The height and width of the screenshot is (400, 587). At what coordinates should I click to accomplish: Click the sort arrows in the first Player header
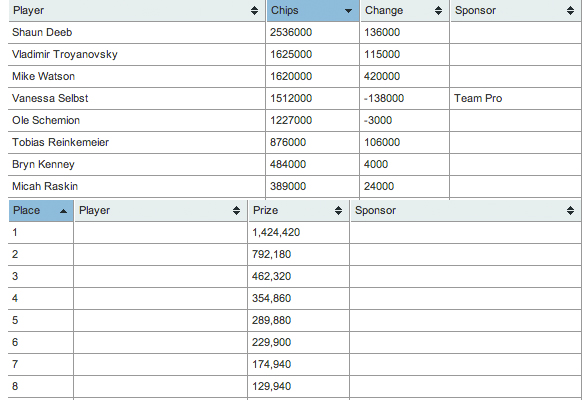(x=254, y=10)
